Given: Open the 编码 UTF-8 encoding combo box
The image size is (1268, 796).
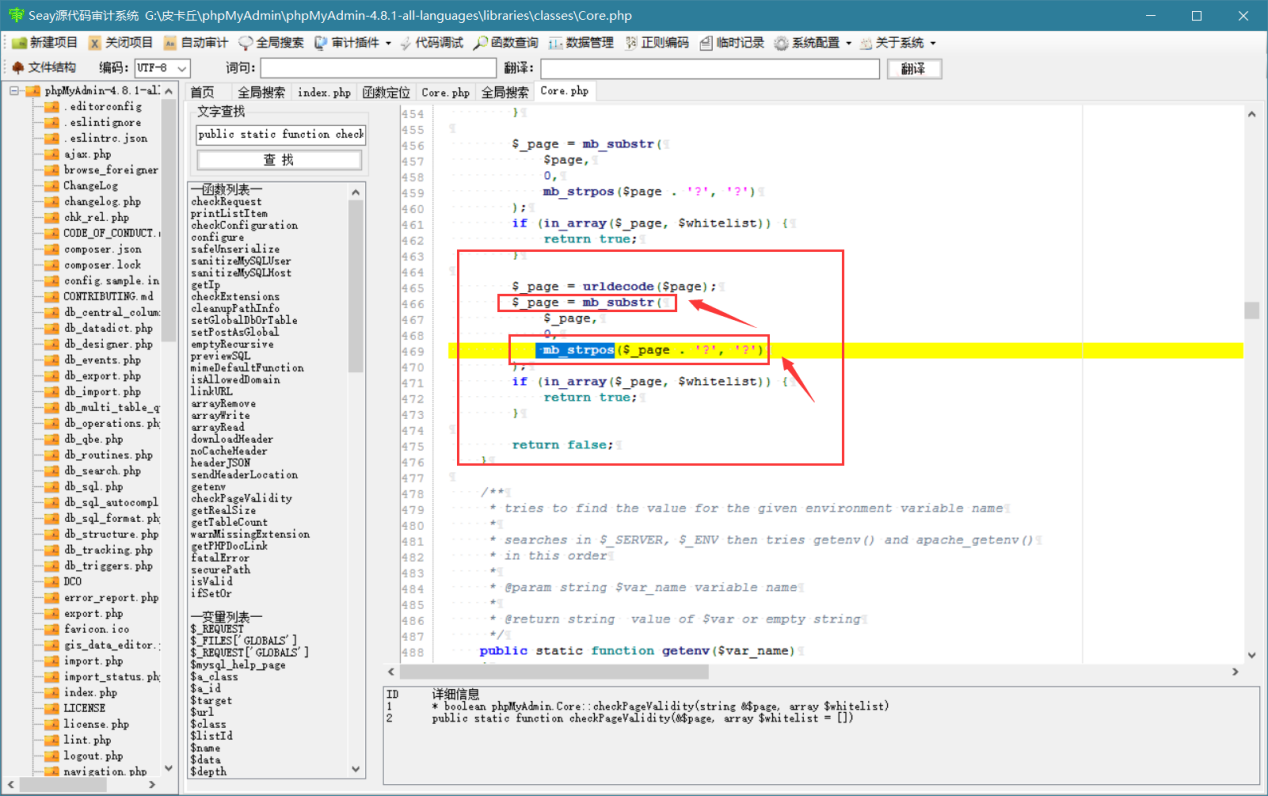Looking at the screenshot, I should (161, 68).
